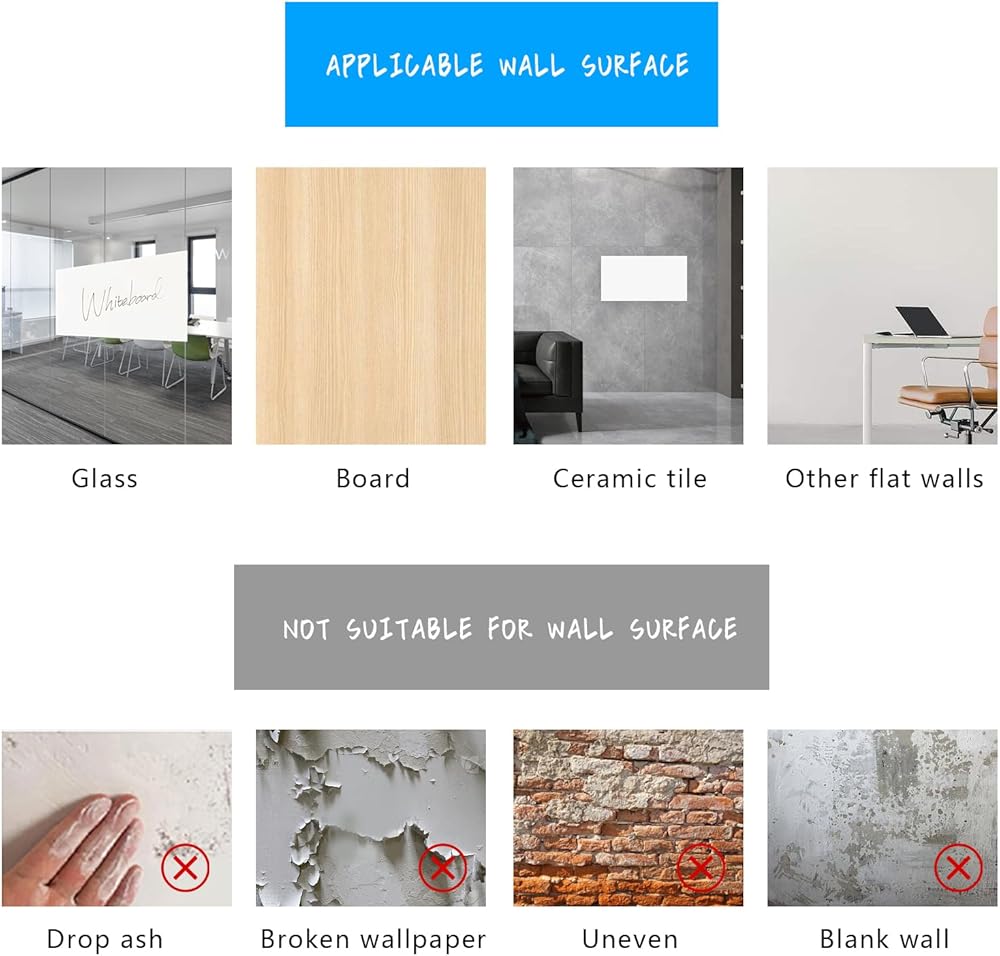Select the wooden Board thumbnail
1000x956 pixels.
[x=371, y=305]
